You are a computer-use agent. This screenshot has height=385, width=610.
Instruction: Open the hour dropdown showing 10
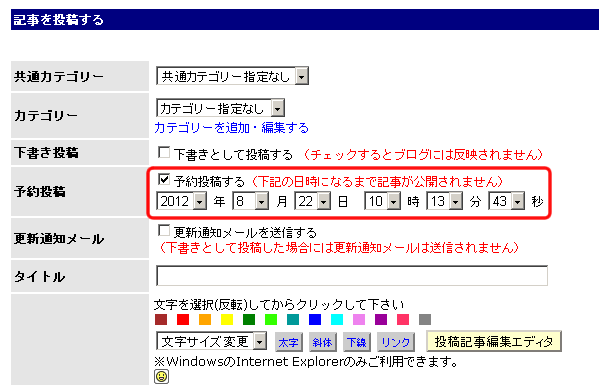(382, 201)
